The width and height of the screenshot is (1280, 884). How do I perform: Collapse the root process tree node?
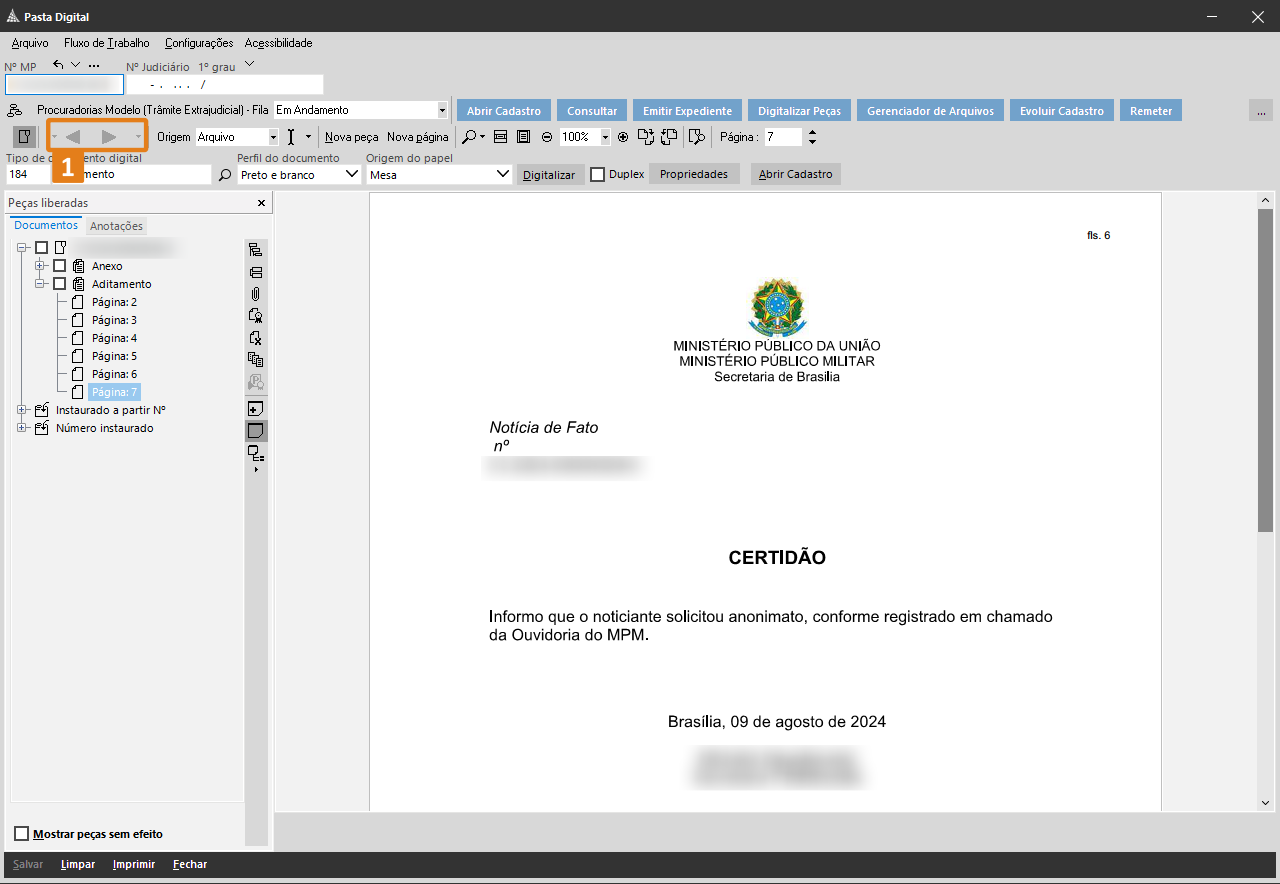[22, 247]
